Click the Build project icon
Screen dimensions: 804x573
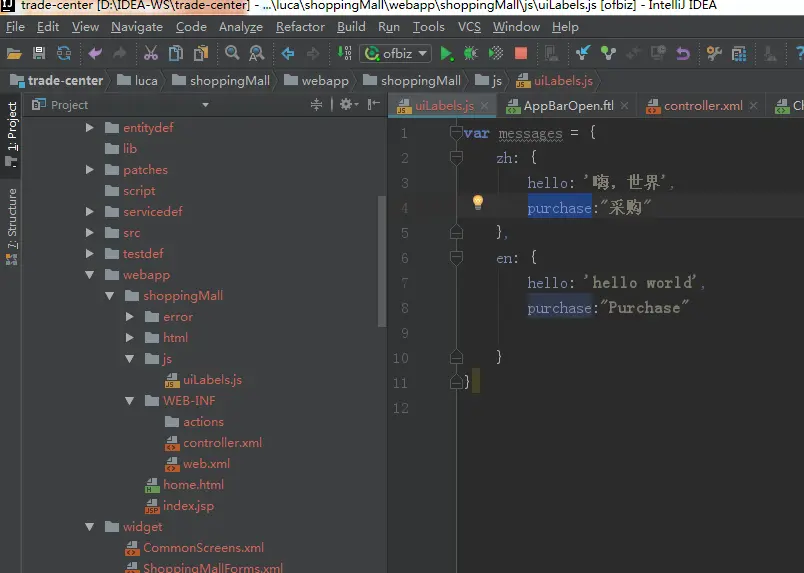[x=345, y=53]
